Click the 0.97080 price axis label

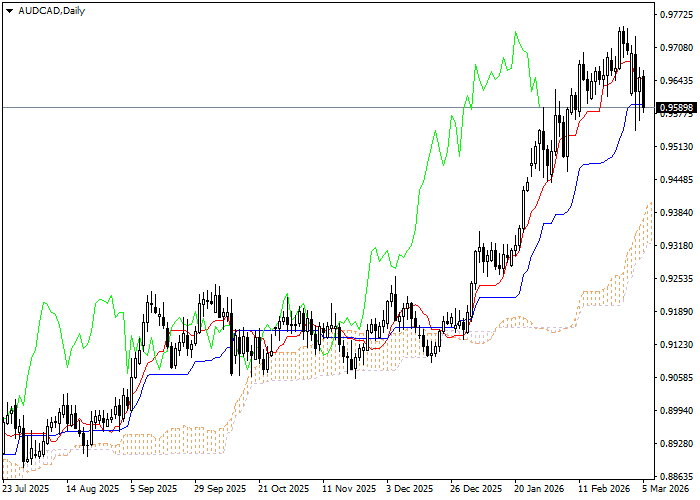point(676,48)
